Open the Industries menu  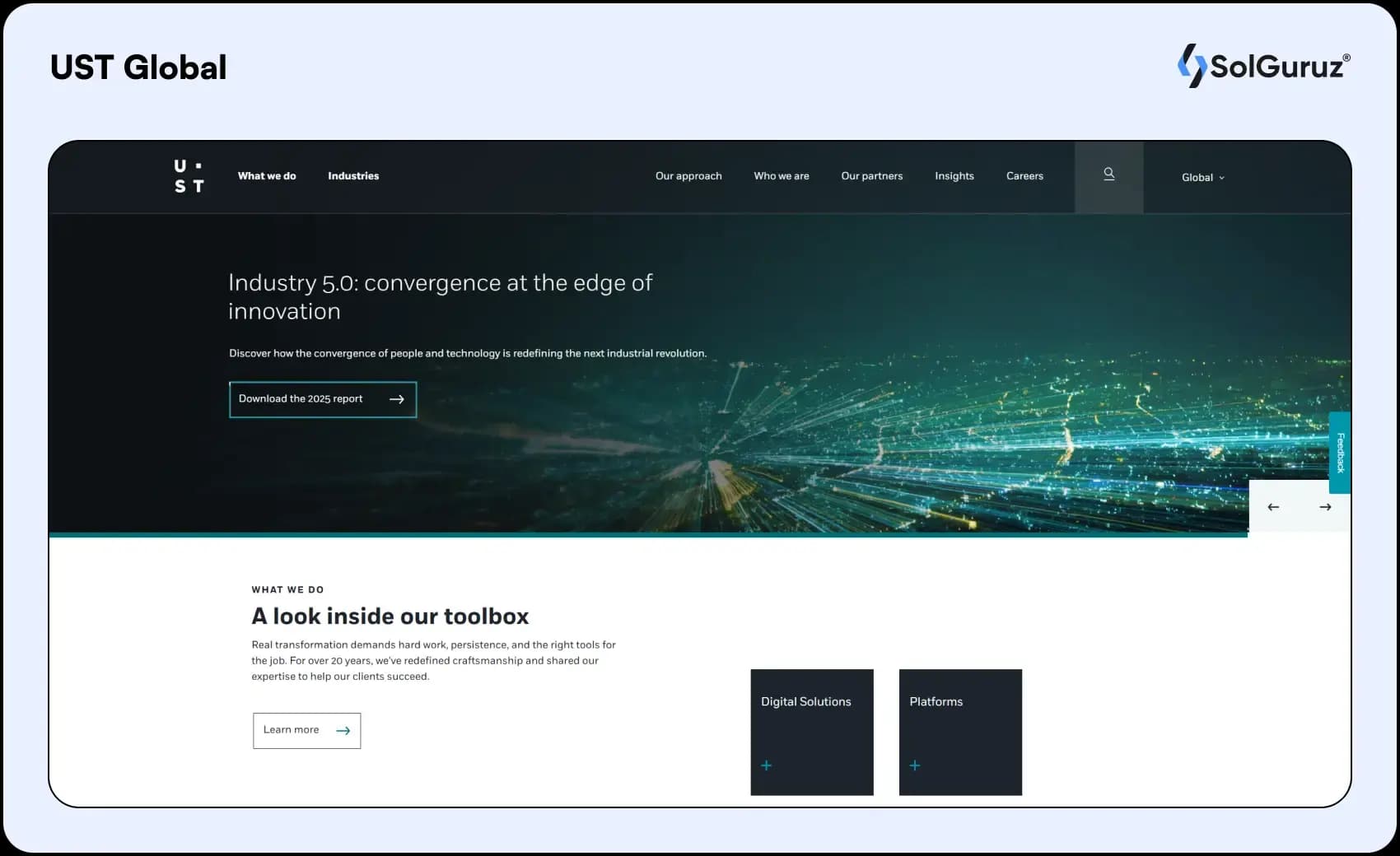tap(353, 176)
